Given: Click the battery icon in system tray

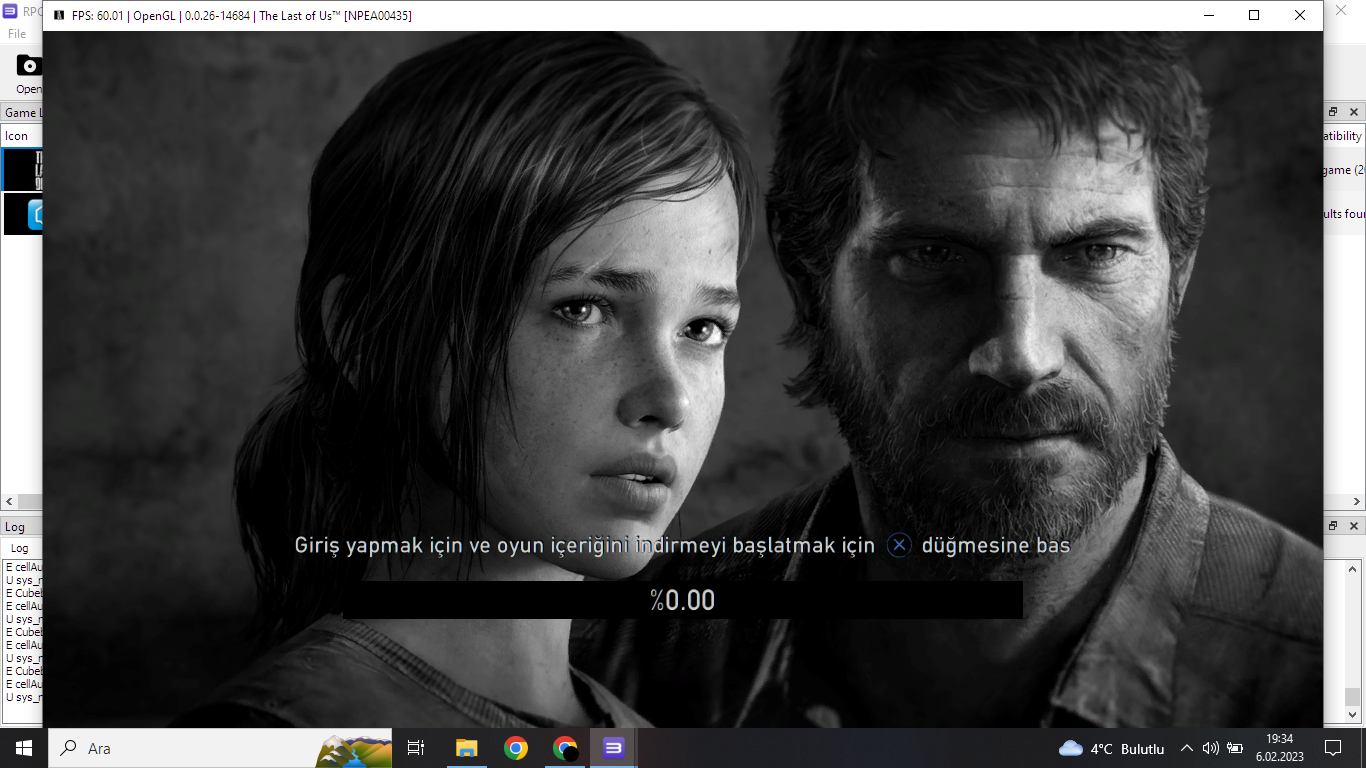Looking at the screenshot, I should click(x=1235, y=748).
